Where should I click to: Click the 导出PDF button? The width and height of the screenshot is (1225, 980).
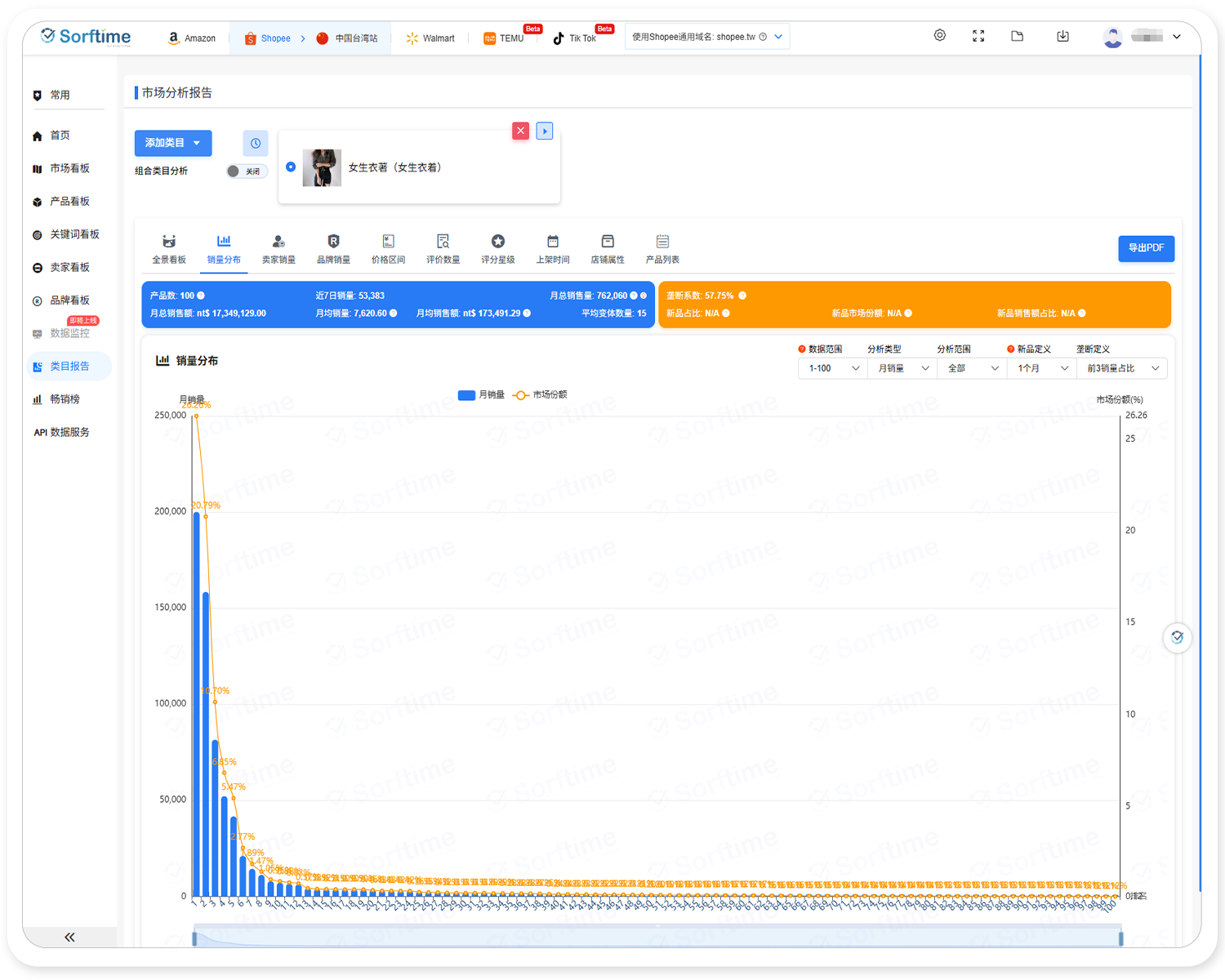coord(1146,248)
